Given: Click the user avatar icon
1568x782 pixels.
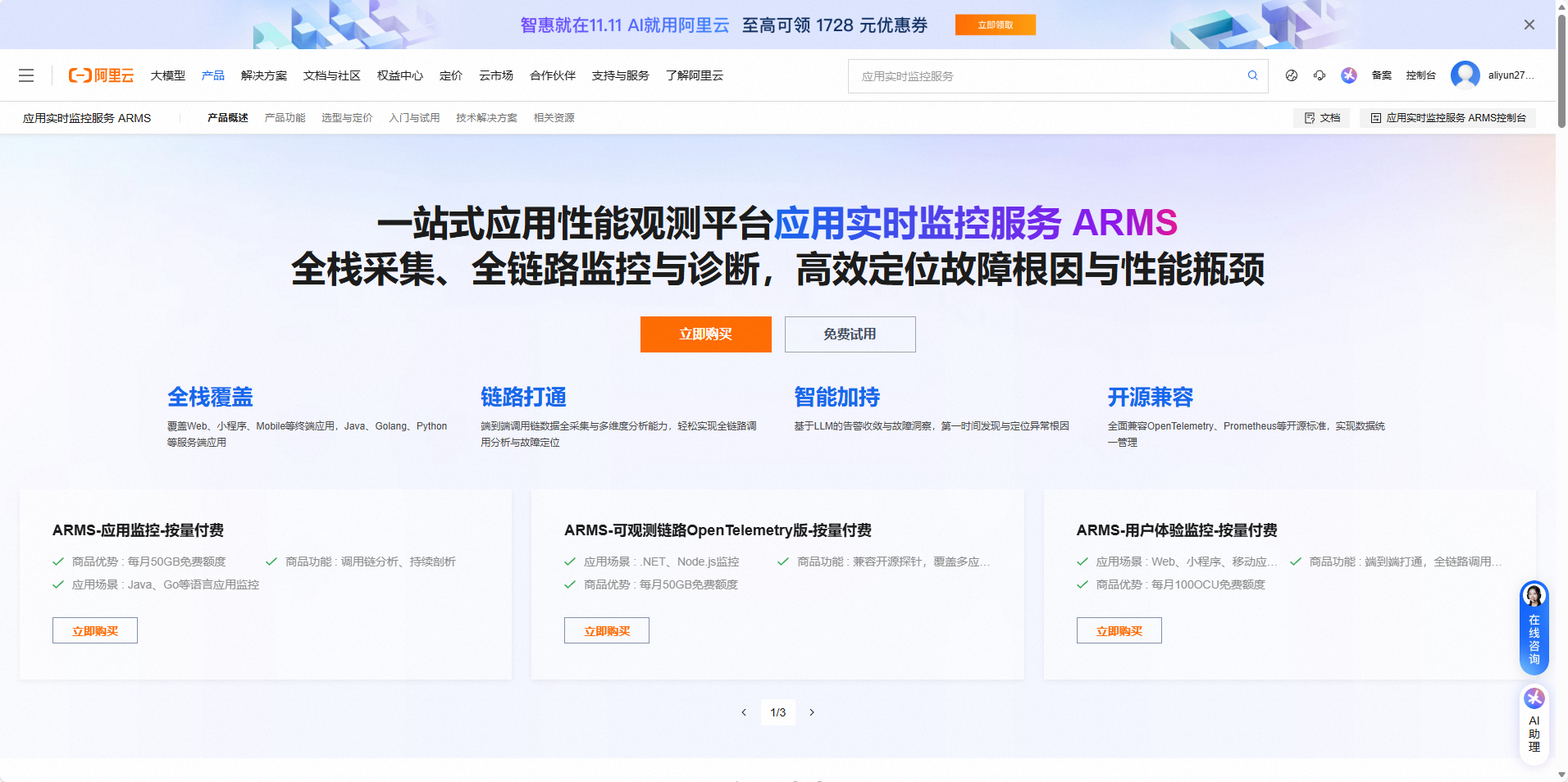Looking at the screenshot, I should (x=1465, y=75).
